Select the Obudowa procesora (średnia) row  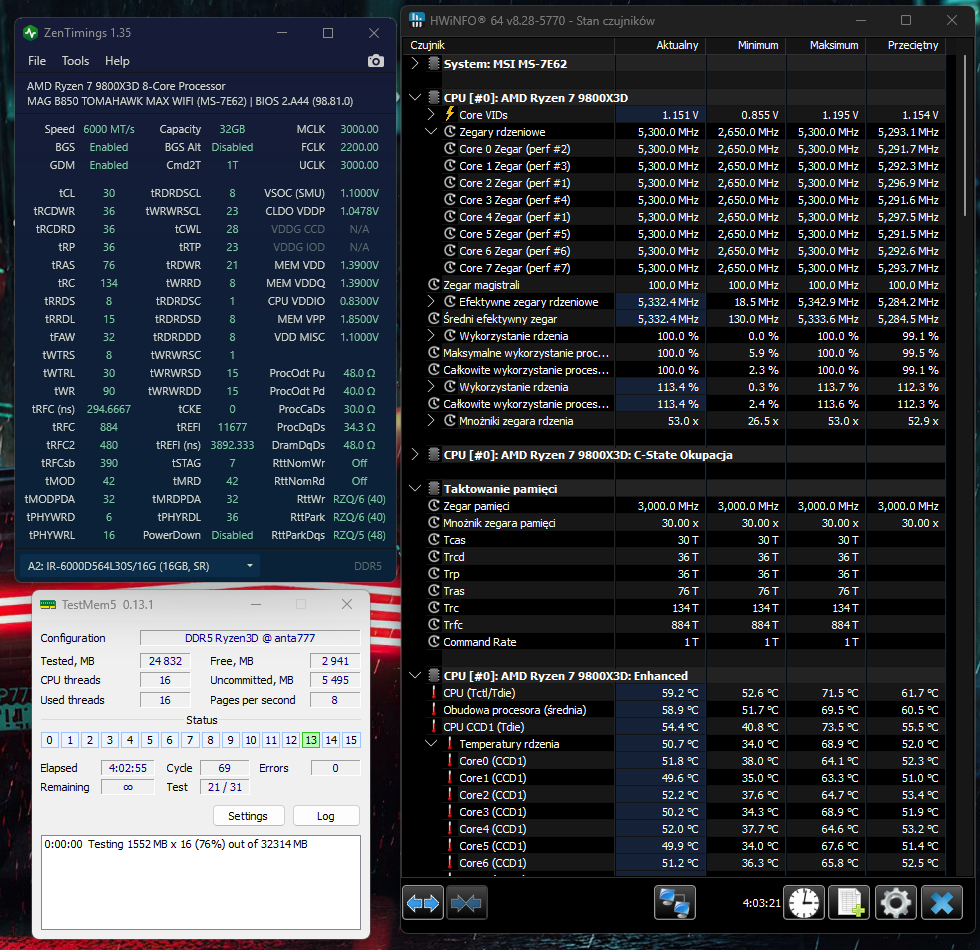click(x=675, y=710)
